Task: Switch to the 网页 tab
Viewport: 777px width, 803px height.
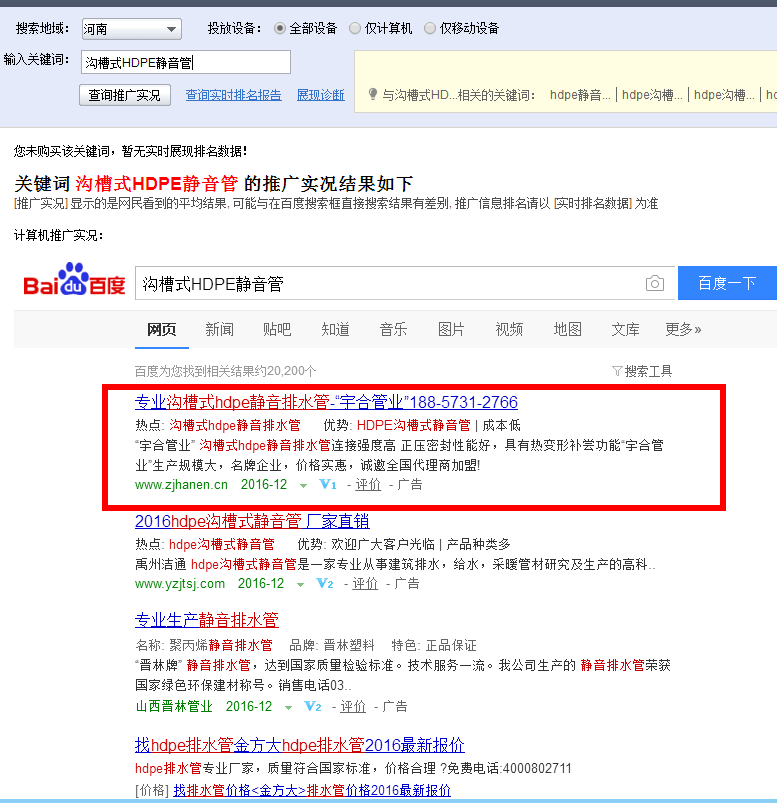Action: [x=161, y=329]
